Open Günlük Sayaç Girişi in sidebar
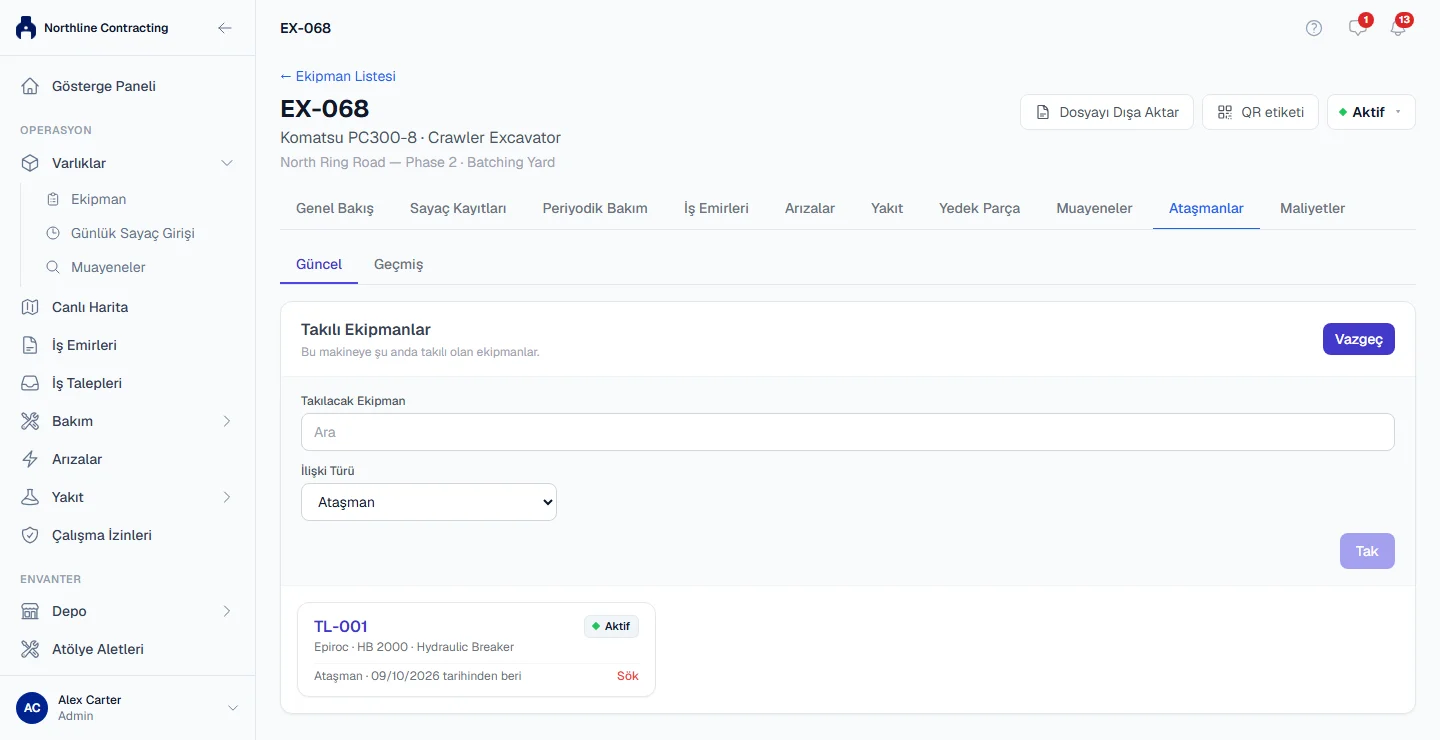1440x740 pixels. click(133, 233)
